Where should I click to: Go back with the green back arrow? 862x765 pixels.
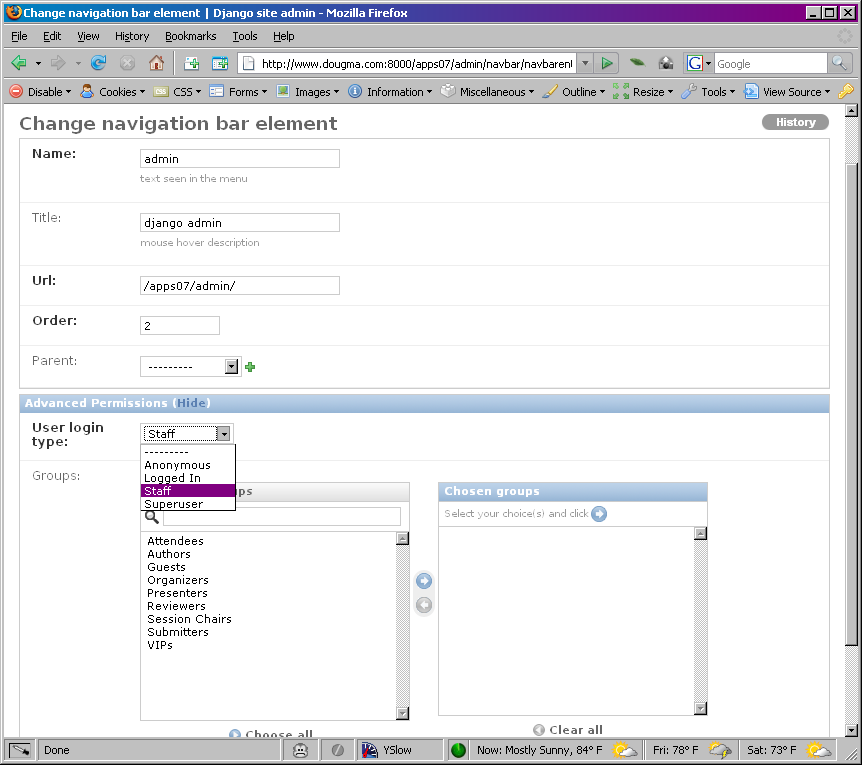coord(18,63)
